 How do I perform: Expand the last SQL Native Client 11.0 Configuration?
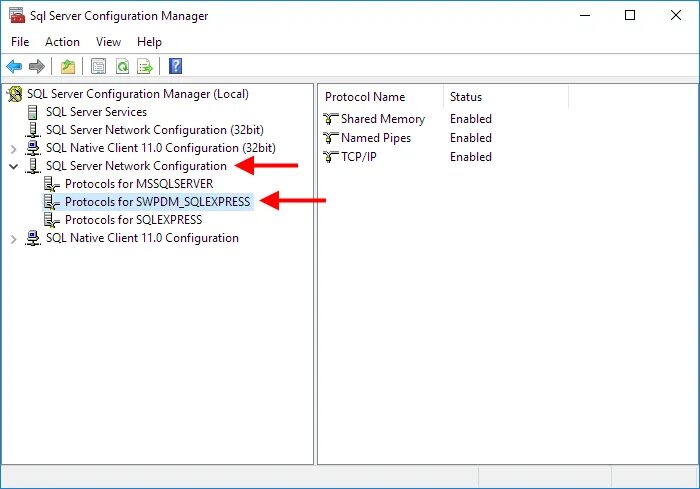13,239
